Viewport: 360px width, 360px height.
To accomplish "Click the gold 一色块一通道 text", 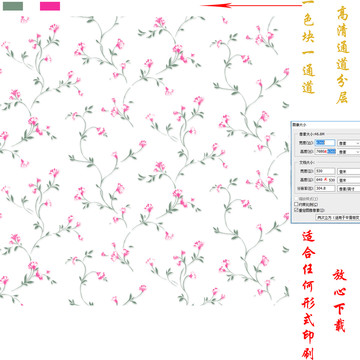I will (x=309, y=47).
